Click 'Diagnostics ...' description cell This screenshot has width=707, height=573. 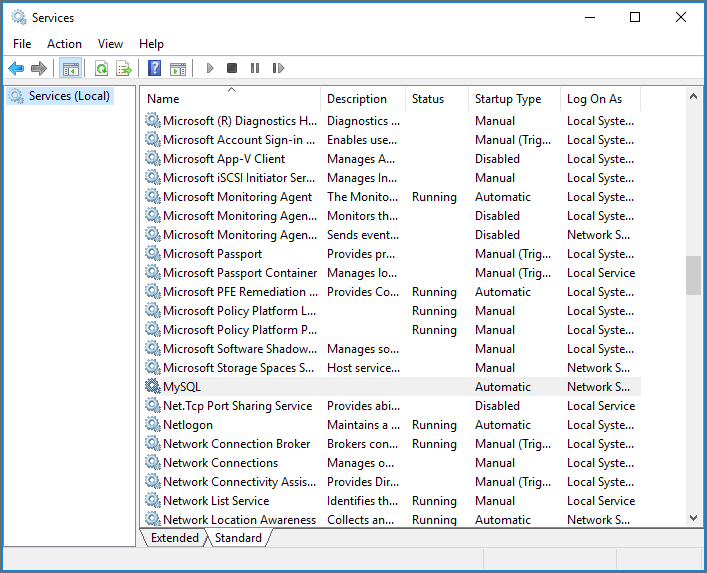pos(363,121)
